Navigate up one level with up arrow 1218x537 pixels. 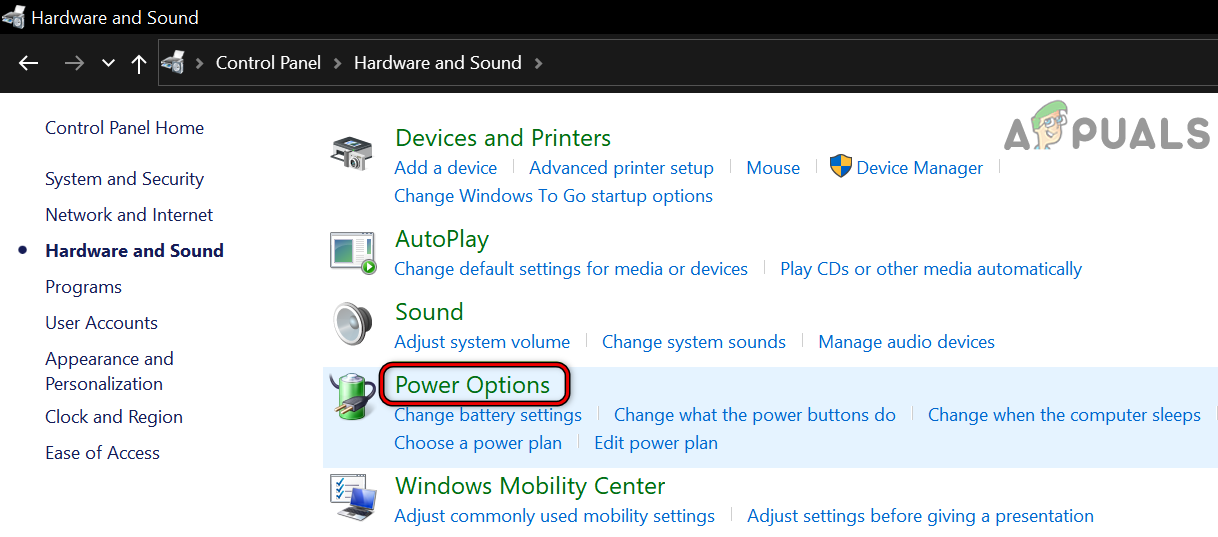click(x=139, y=63)
